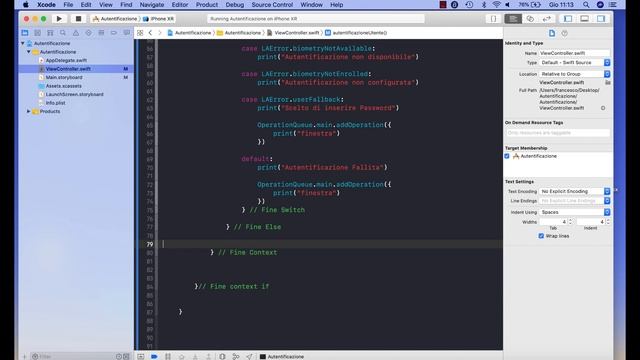The width and height of the screenshot is (640, 360).
Task: Open Simulate Location in debug bar
Action: (x=249, y=356)
